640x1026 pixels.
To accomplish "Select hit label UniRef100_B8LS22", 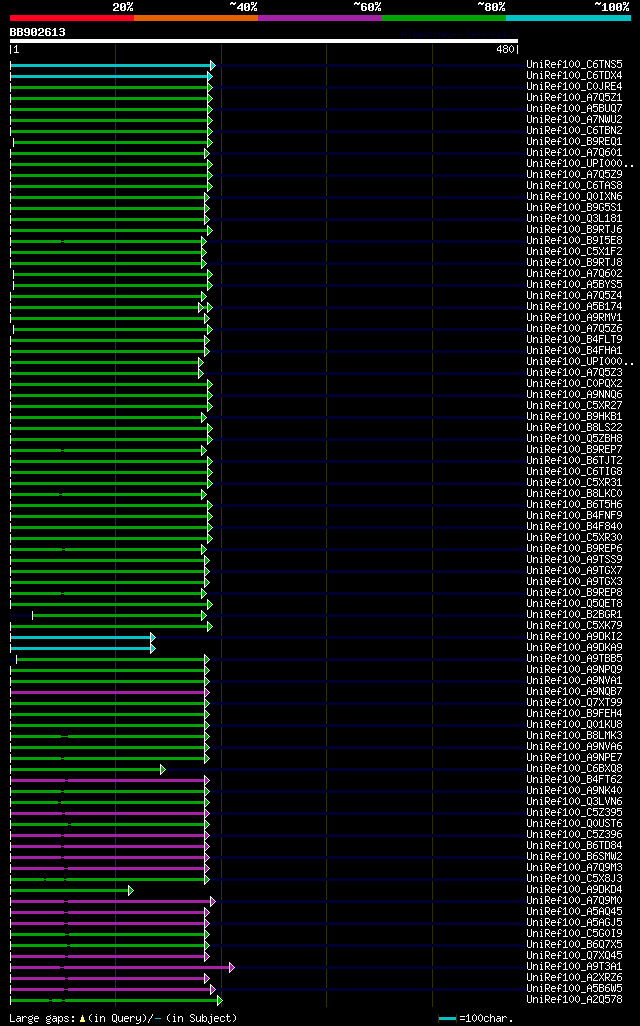I will [575, 427].
